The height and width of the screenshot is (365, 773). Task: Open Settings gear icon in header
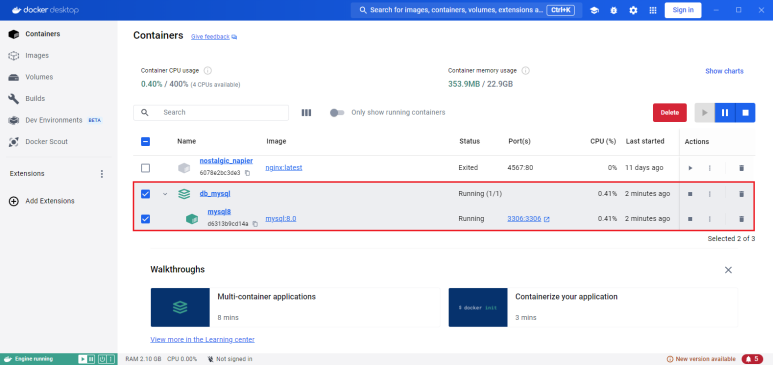(633, 10)
